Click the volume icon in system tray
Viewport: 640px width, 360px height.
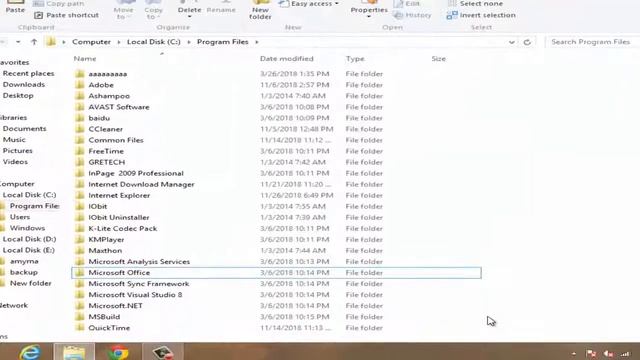pyautogui.click(x=608, y=354)
